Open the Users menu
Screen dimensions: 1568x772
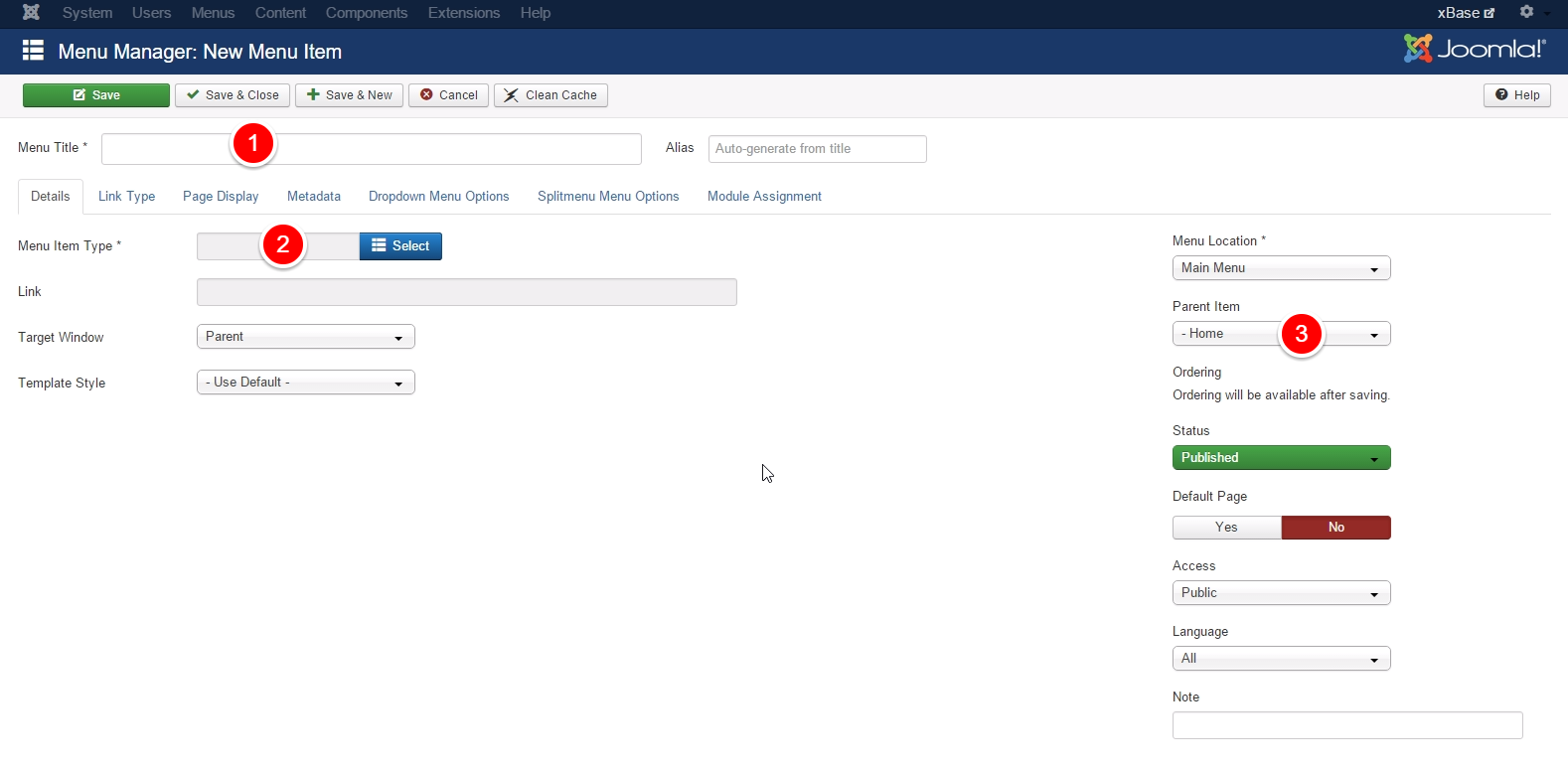tap(152, 13)
